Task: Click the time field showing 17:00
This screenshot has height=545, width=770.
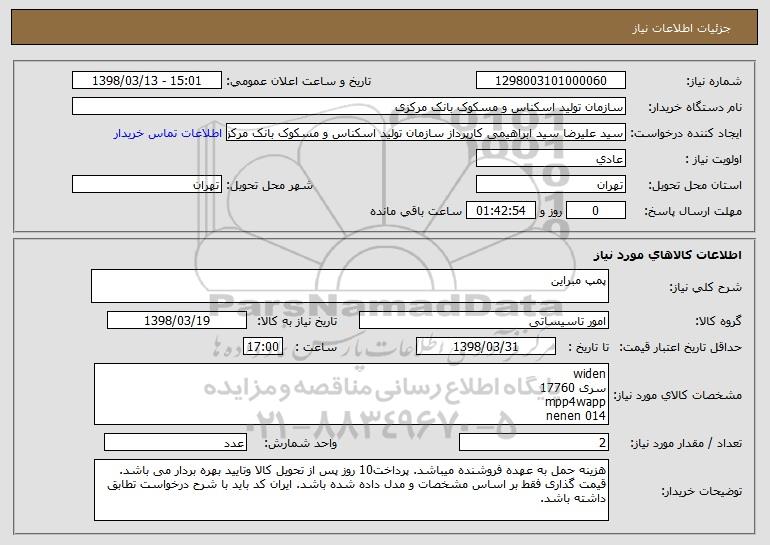Action: (263, 347)
